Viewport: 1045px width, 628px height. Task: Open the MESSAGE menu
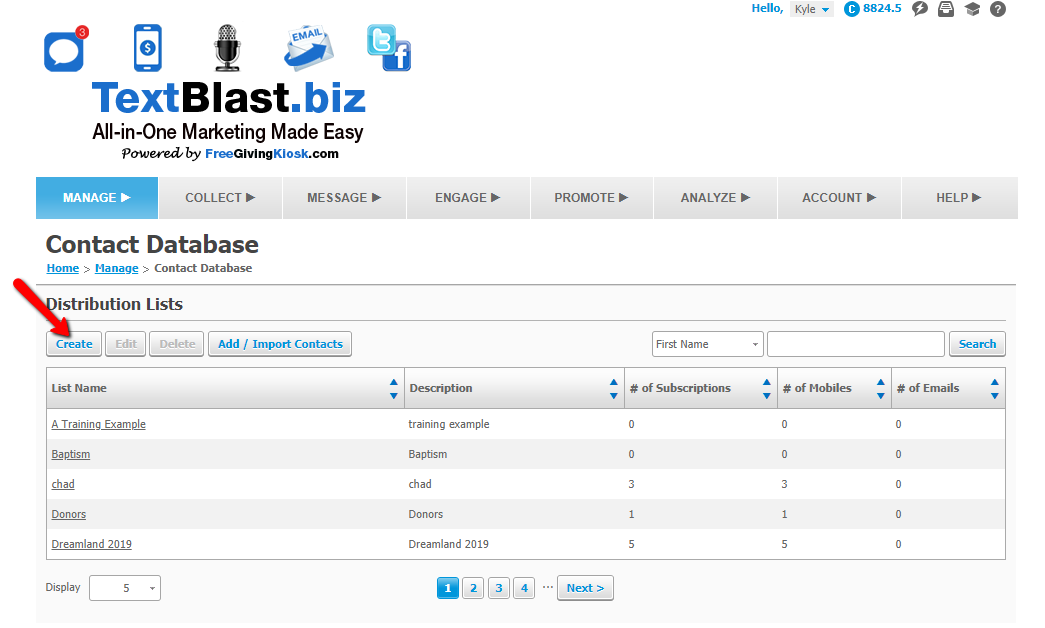(x=345, y=198)
